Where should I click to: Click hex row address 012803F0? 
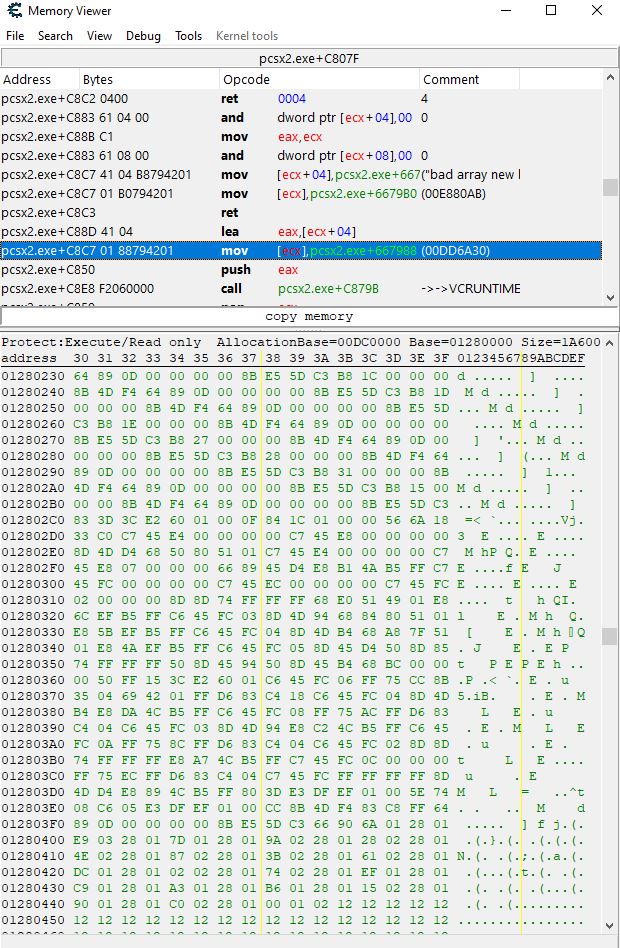pyautogui.click(x=33, y=824)
